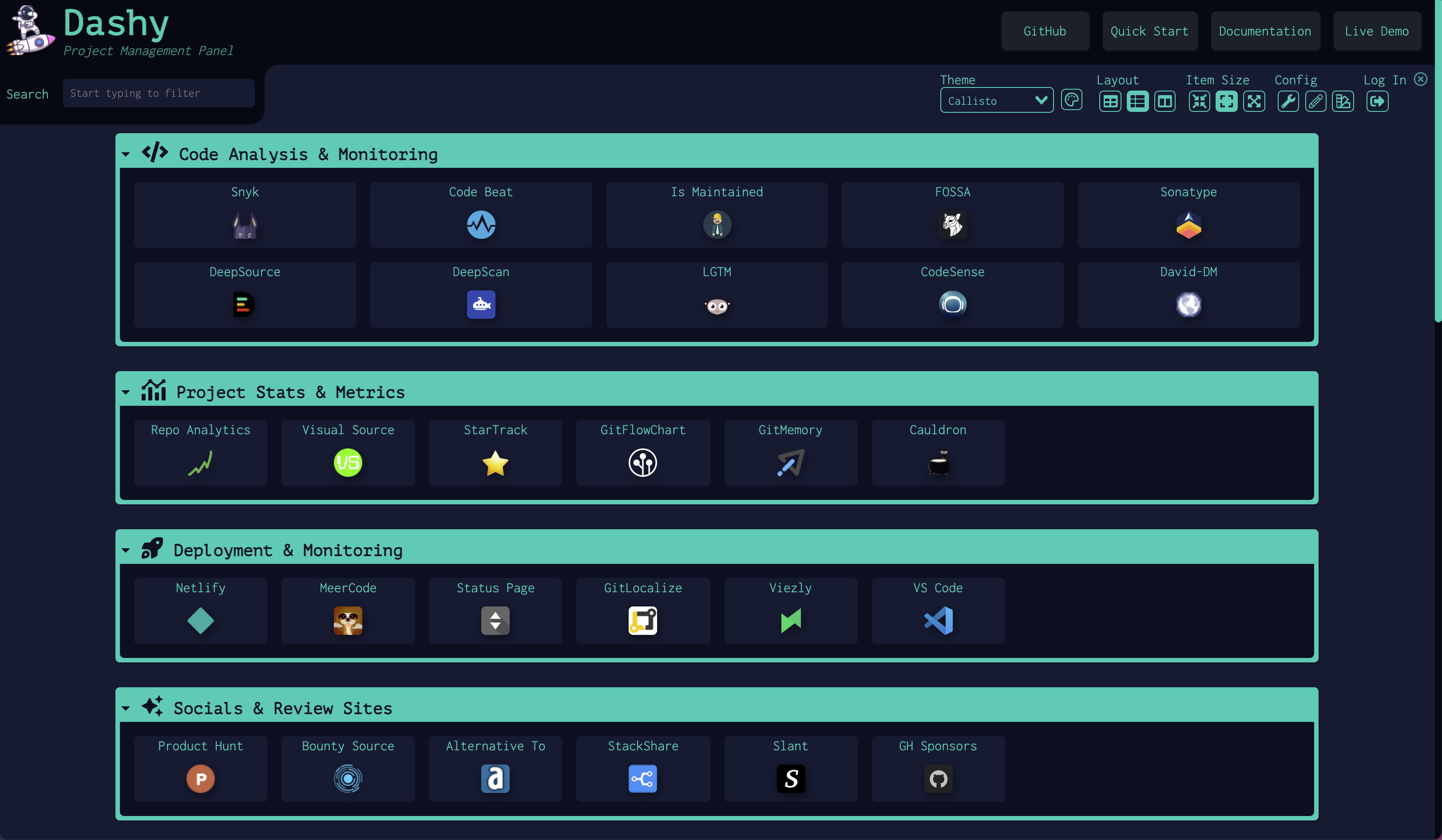Launch the VS Code item
This screenshot has width=1442, height=840.
coord(938,610)
